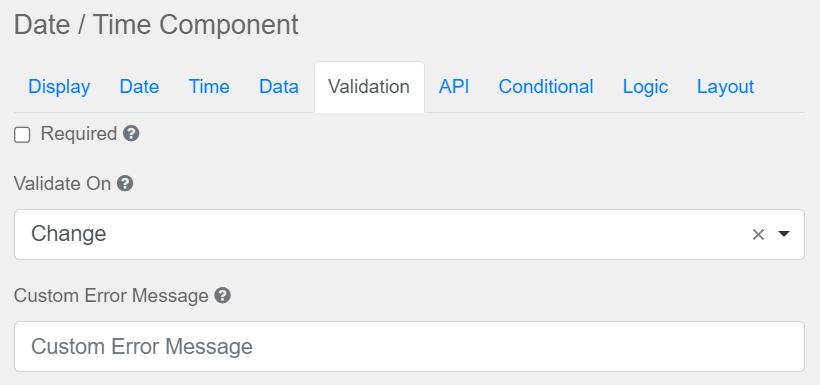Select the Data tab
This screenshot has width=820, height=385.
click(279, 87)
